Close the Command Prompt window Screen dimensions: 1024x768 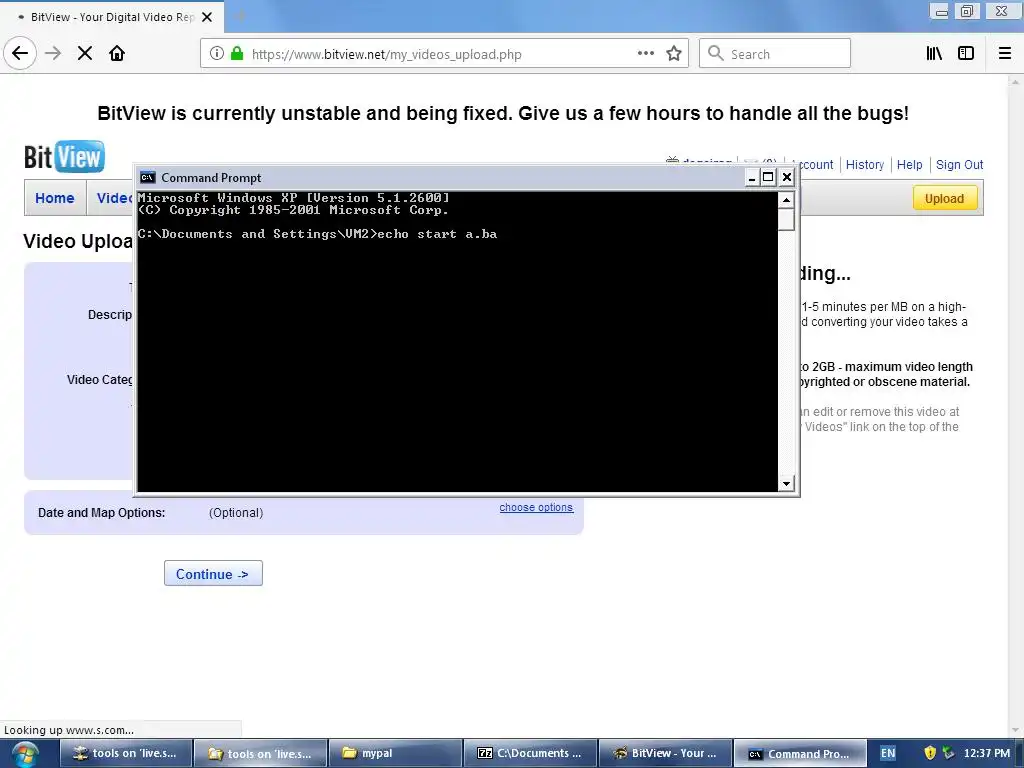(x=787, y=177)
